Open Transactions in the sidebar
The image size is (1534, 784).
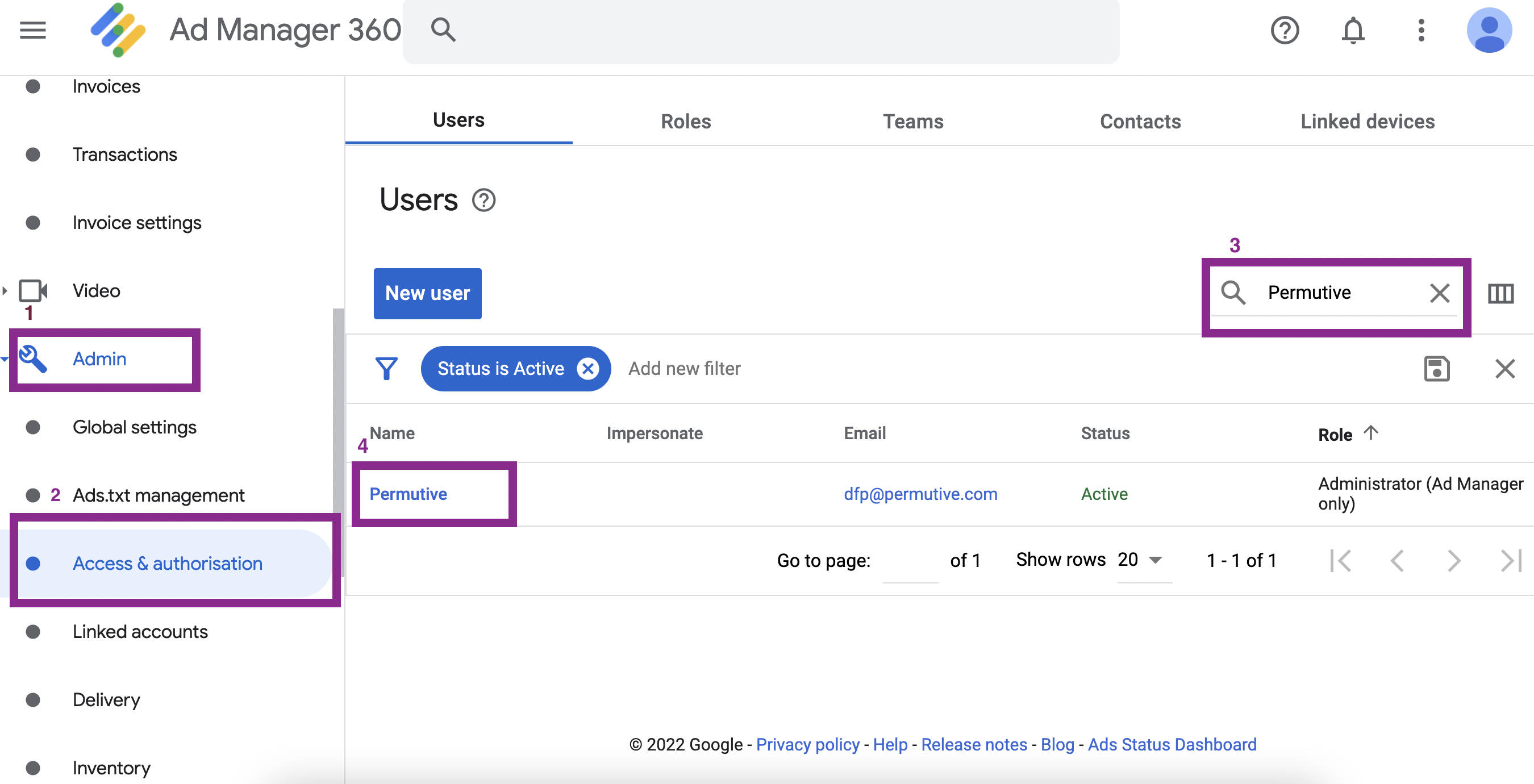point(124,155)
